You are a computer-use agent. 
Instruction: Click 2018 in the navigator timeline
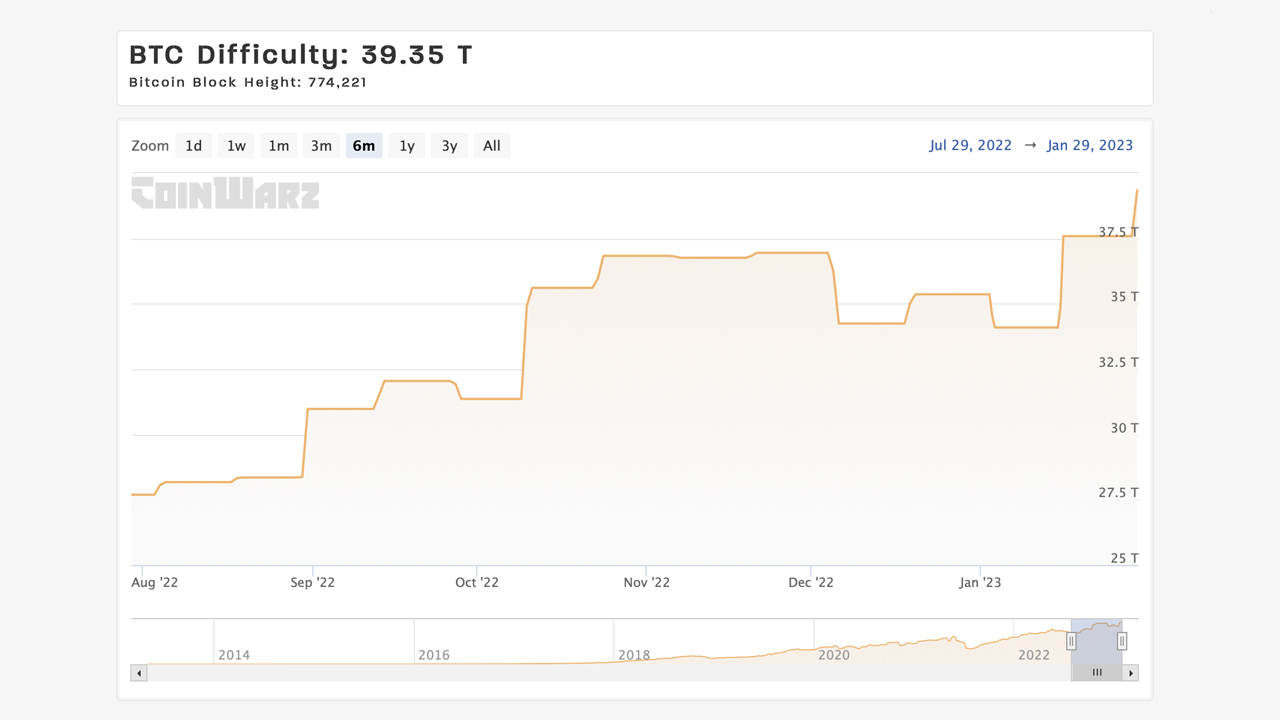pyautogui.click(x=634, y=655)
